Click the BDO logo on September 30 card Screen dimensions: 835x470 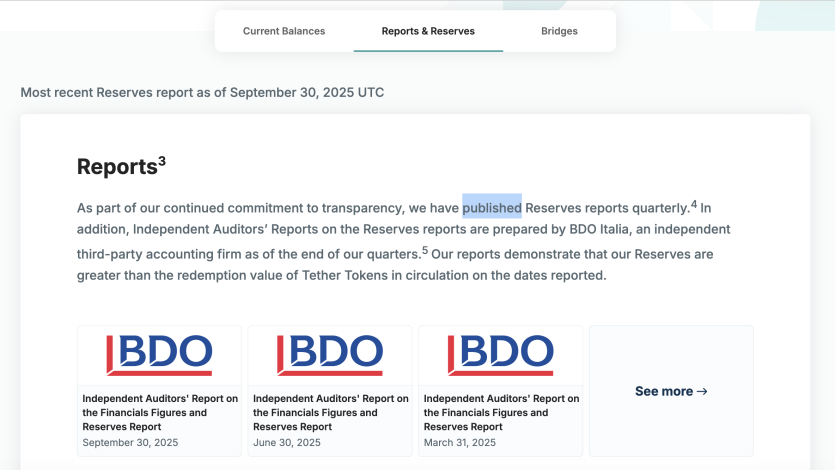point(159,355)
